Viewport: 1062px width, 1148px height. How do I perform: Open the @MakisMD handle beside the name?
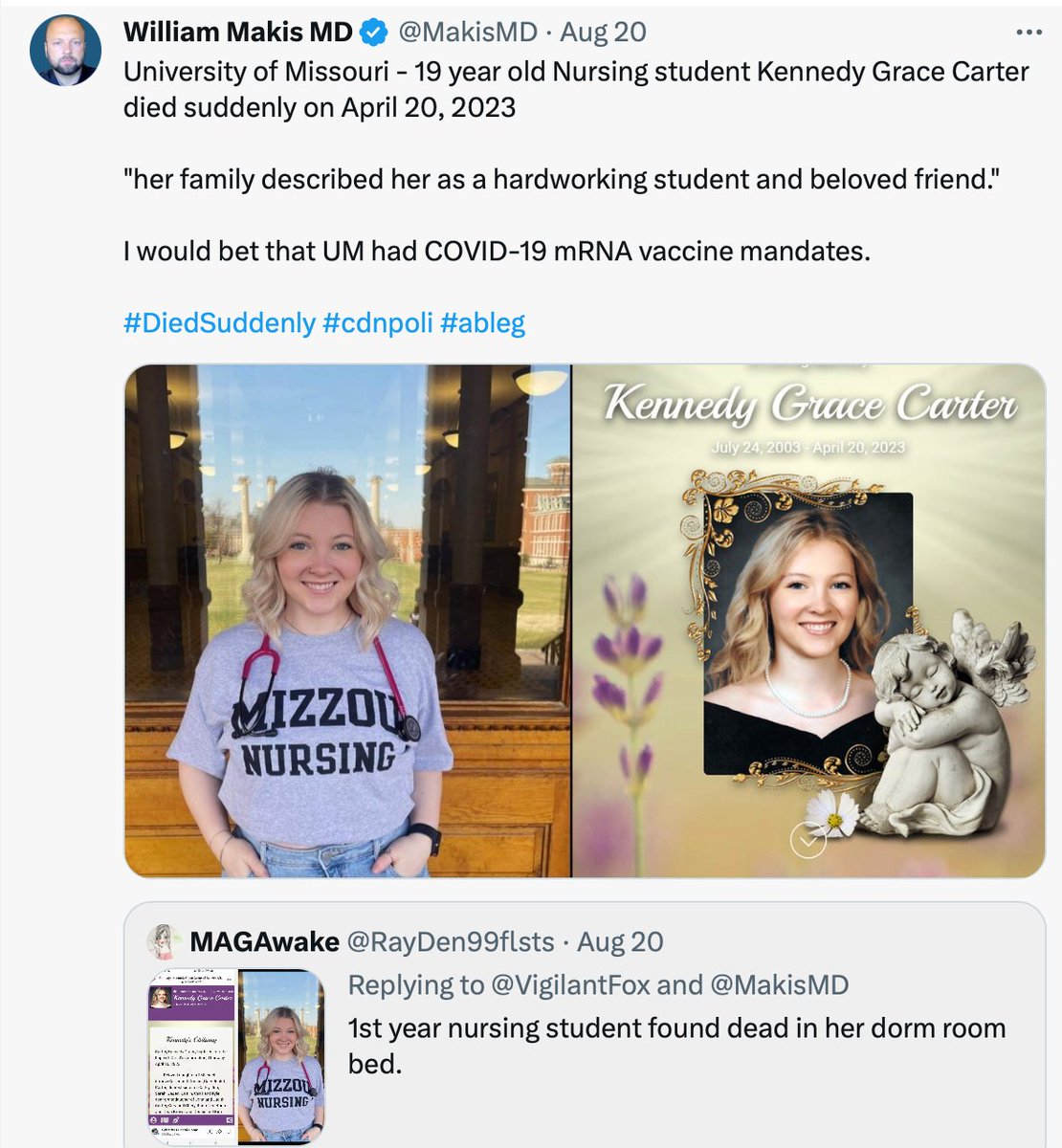click(466, 33)
